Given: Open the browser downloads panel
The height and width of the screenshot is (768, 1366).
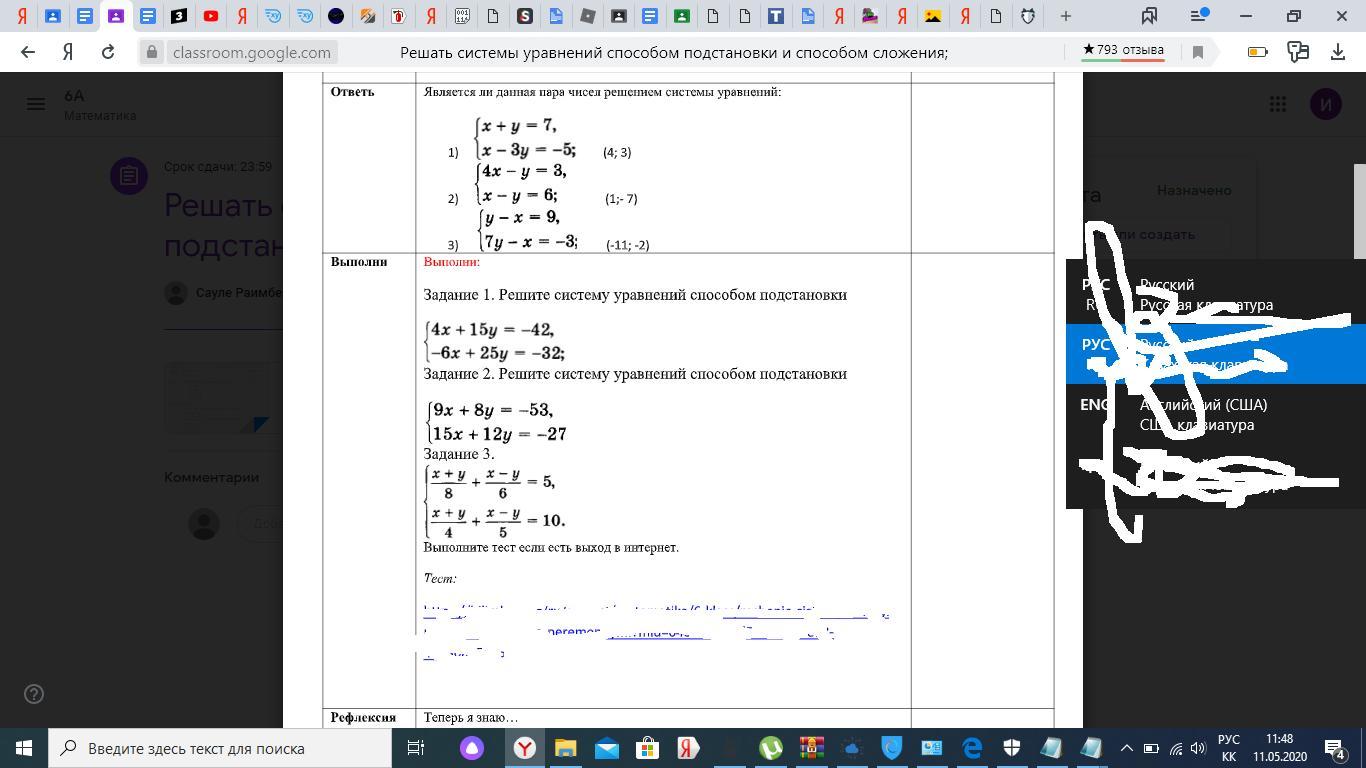Looking at the screenshot, I should click(1338, 52).
